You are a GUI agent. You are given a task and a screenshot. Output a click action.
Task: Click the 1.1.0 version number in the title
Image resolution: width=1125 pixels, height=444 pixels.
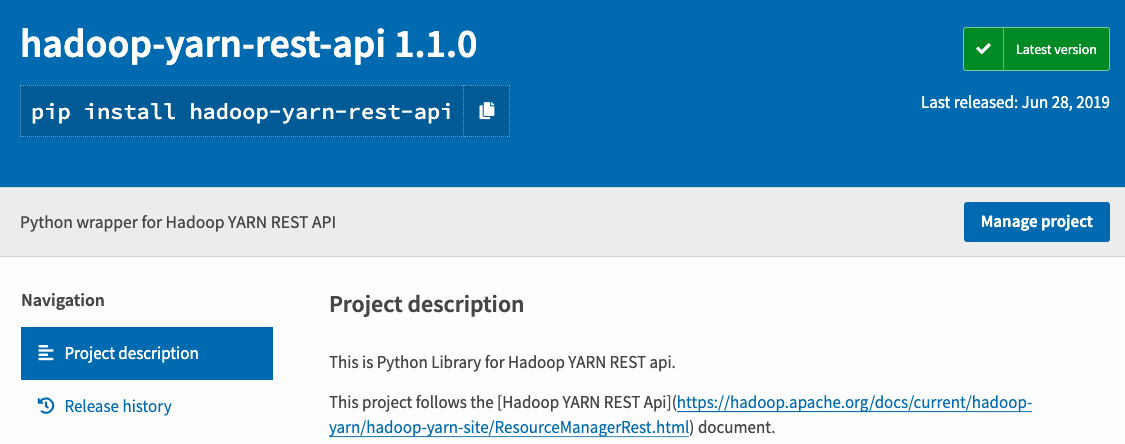pos(436,44)
